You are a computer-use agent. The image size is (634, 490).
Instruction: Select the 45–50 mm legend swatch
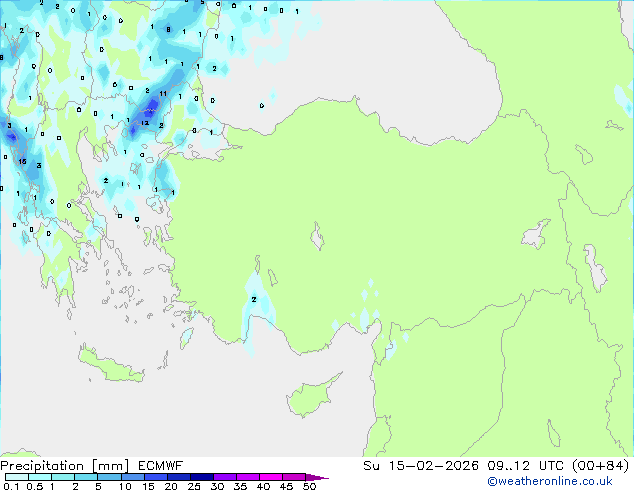click(x=294, y=477)
